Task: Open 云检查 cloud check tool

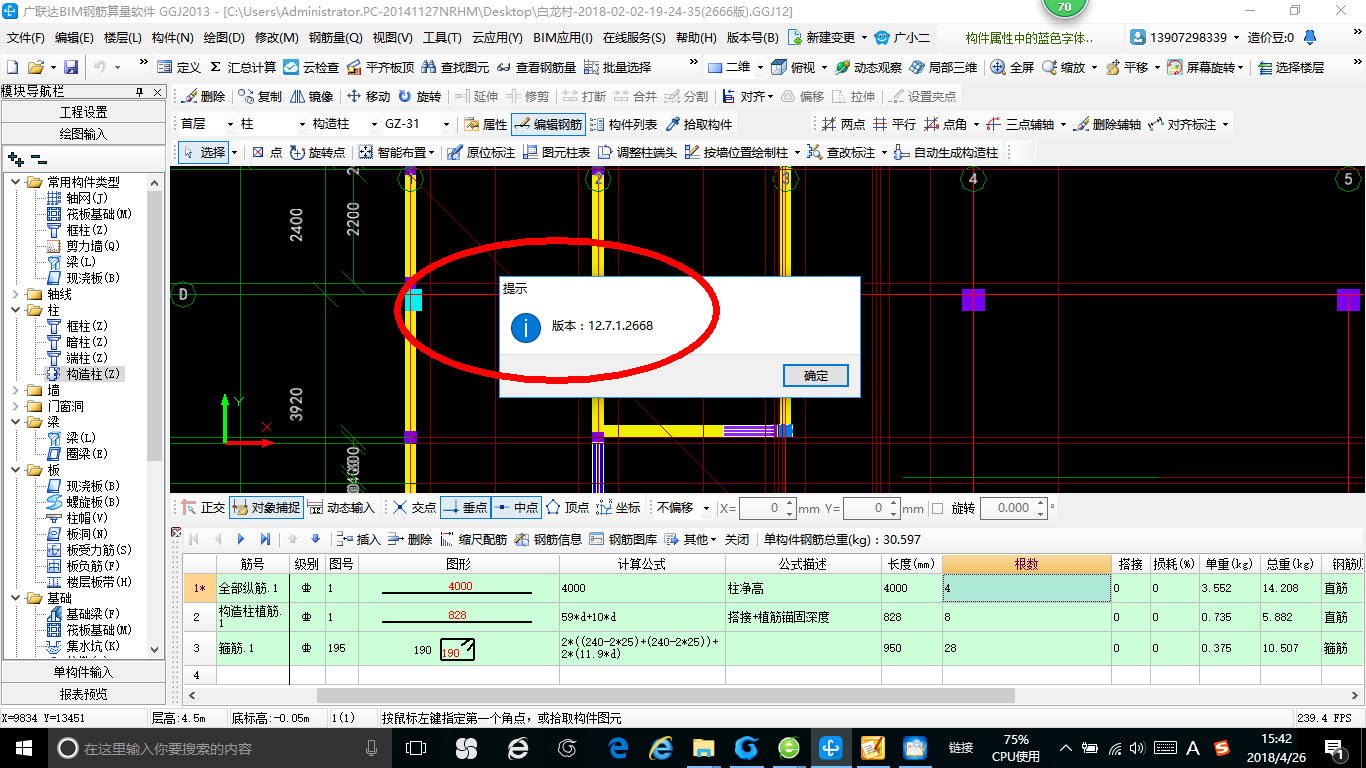Action: 311,67
